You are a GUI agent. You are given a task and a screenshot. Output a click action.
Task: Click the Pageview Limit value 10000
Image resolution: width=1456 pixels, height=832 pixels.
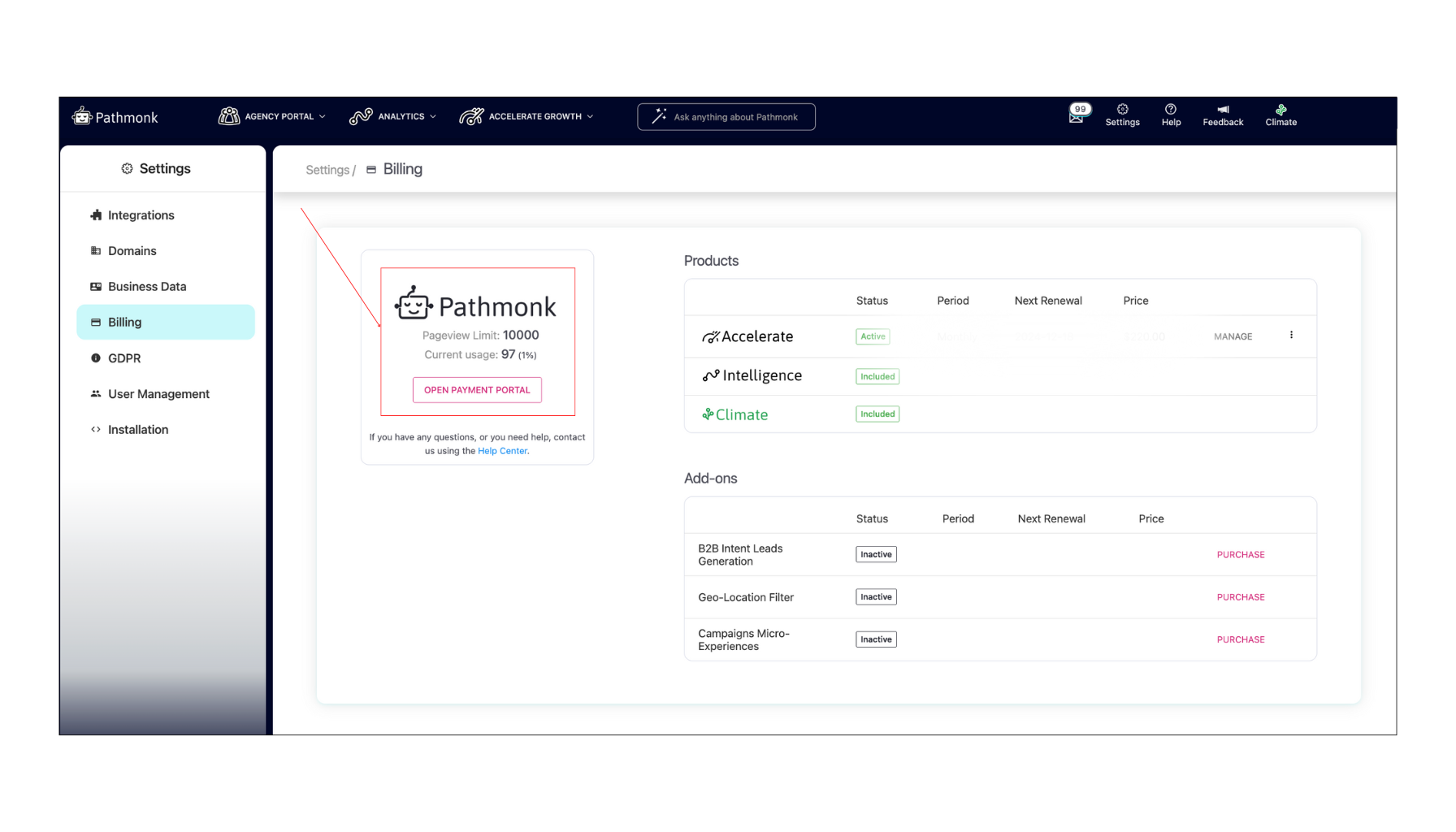(521, 335)
